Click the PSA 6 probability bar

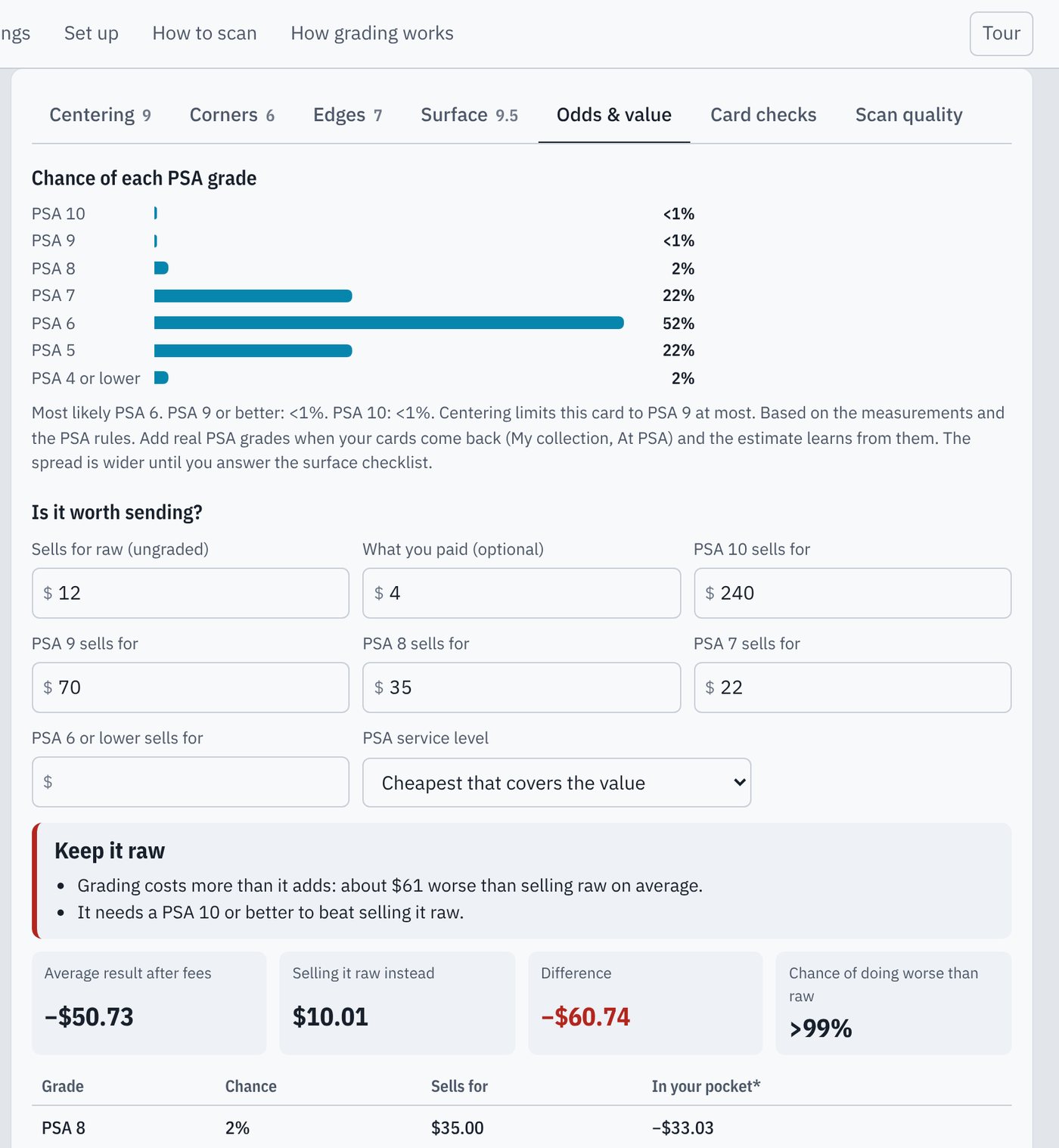tap(389, 323)
